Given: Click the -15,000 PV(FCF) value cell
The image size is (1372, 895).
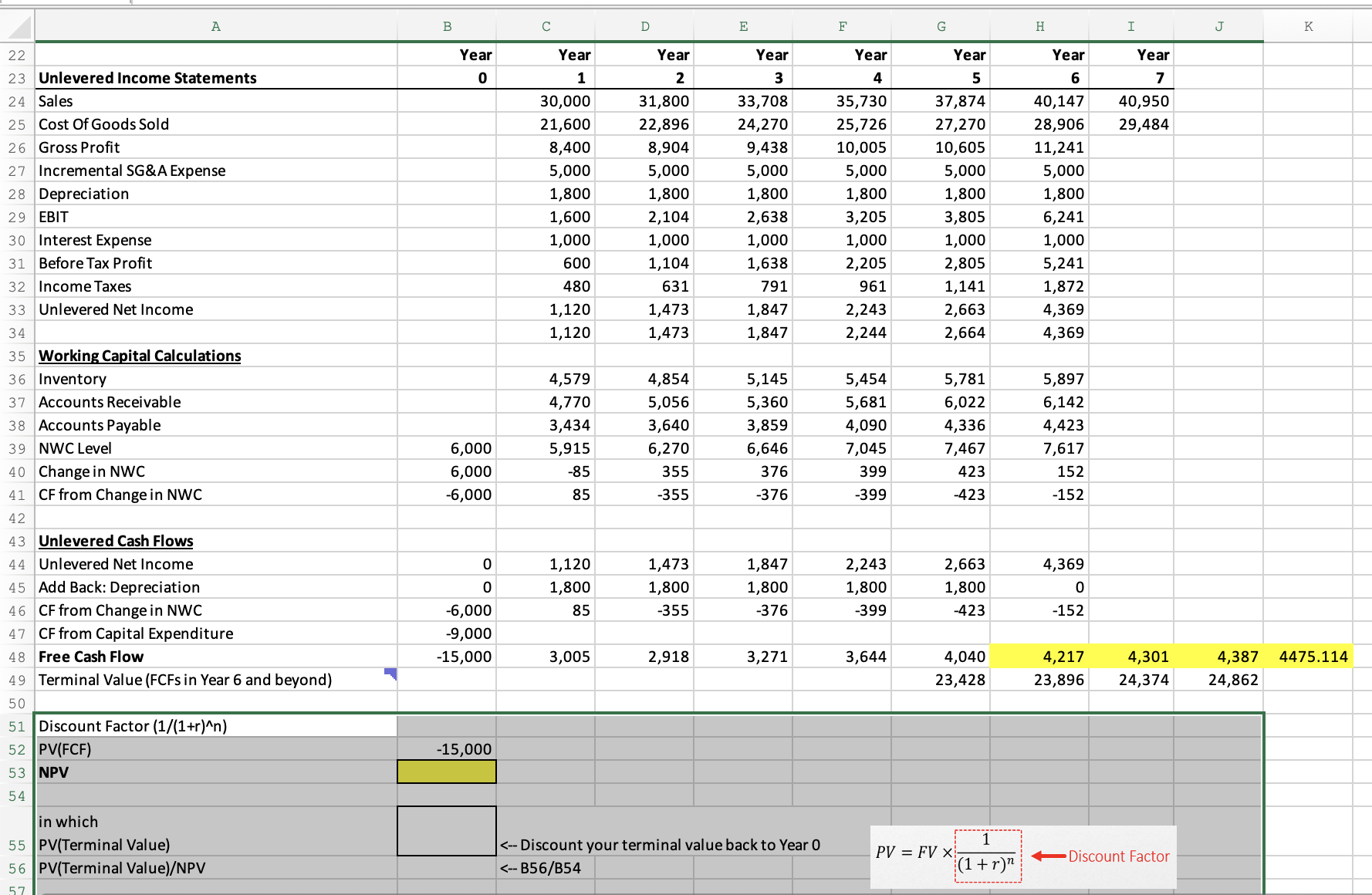Looking at the screenshot, I should tap(446, 748).
